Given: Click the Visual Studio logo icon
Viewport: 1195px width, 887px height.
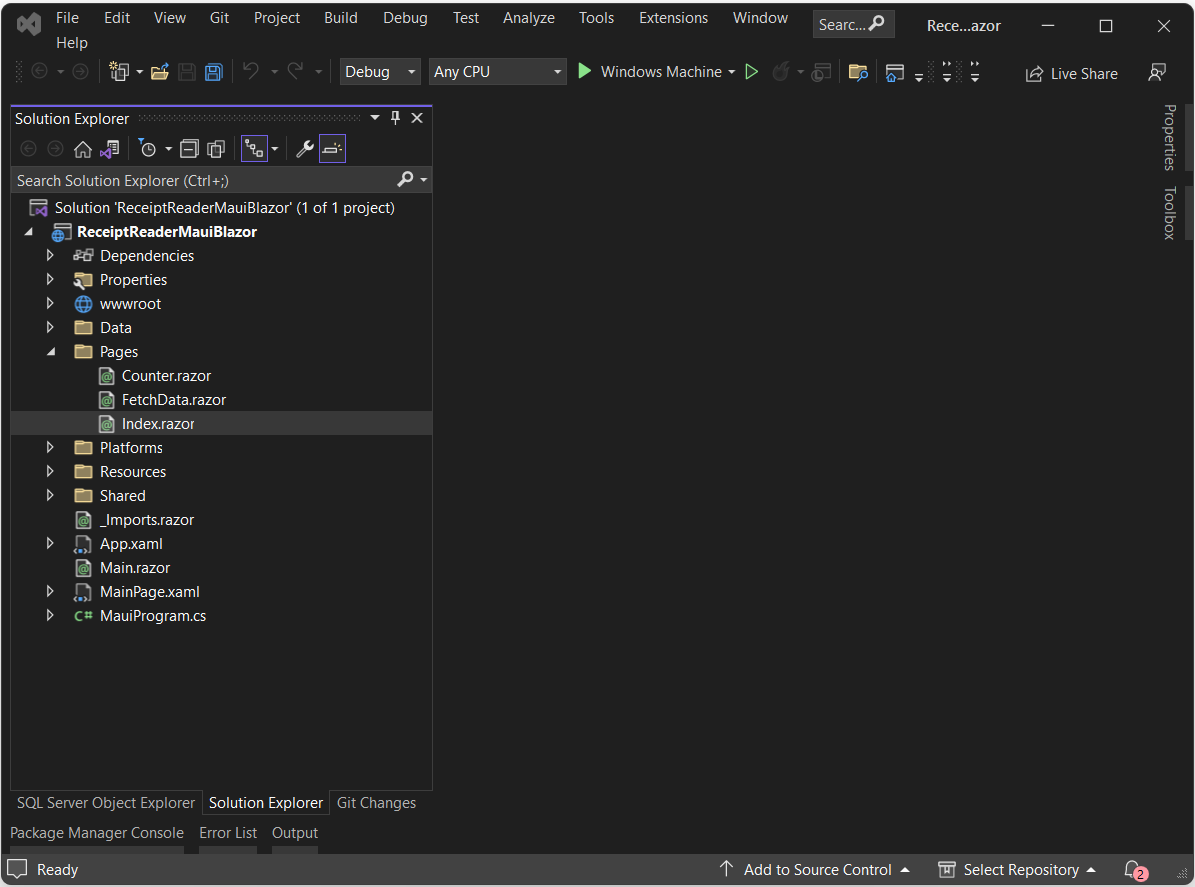Looking at the screenshot, I should click(29, 24).
